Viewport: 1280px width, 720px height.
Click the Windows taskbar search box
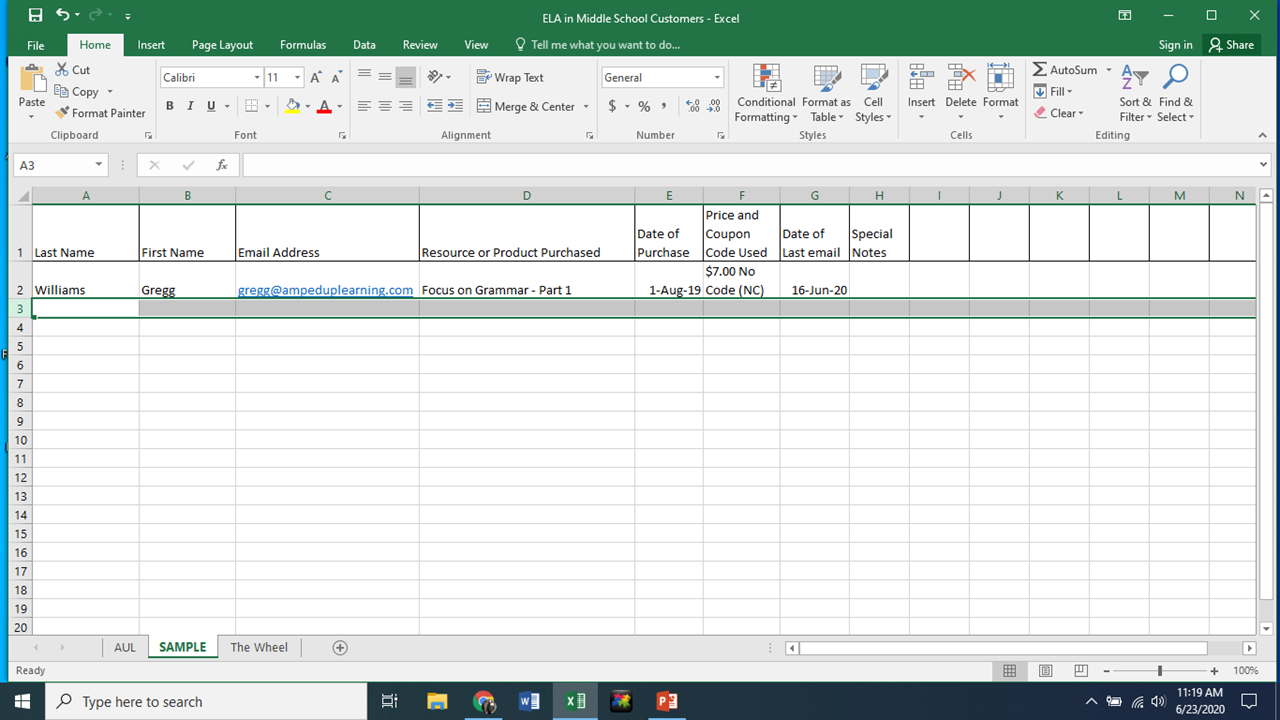tap(204, 702)
